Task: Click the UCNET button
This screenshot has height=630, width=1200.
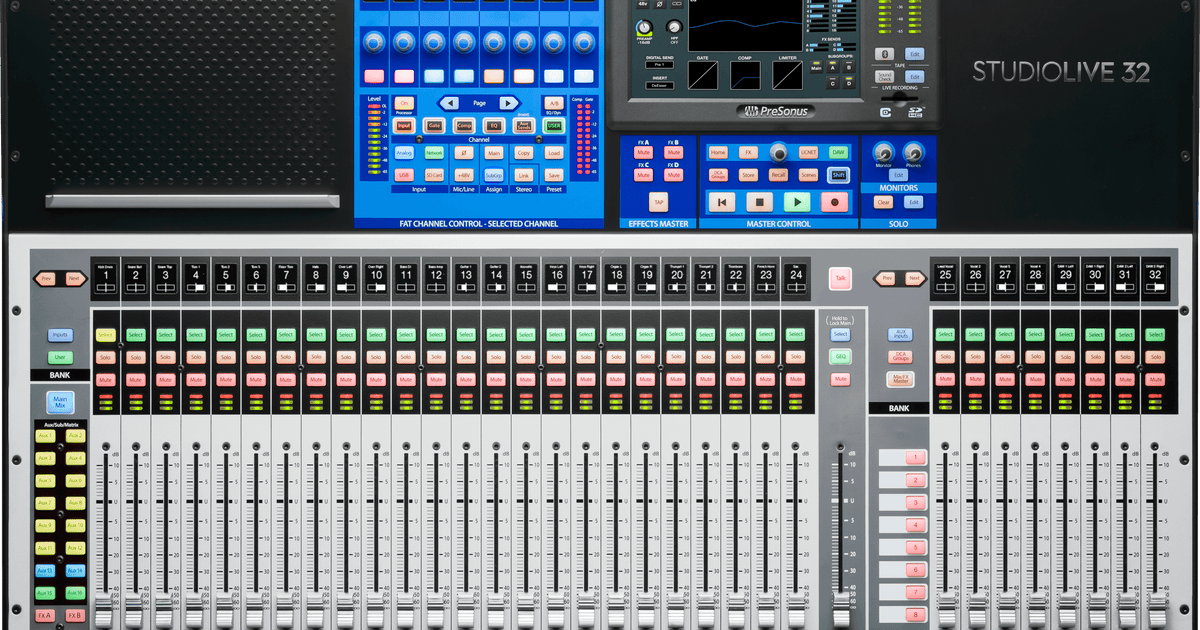Action: [809, 152]
